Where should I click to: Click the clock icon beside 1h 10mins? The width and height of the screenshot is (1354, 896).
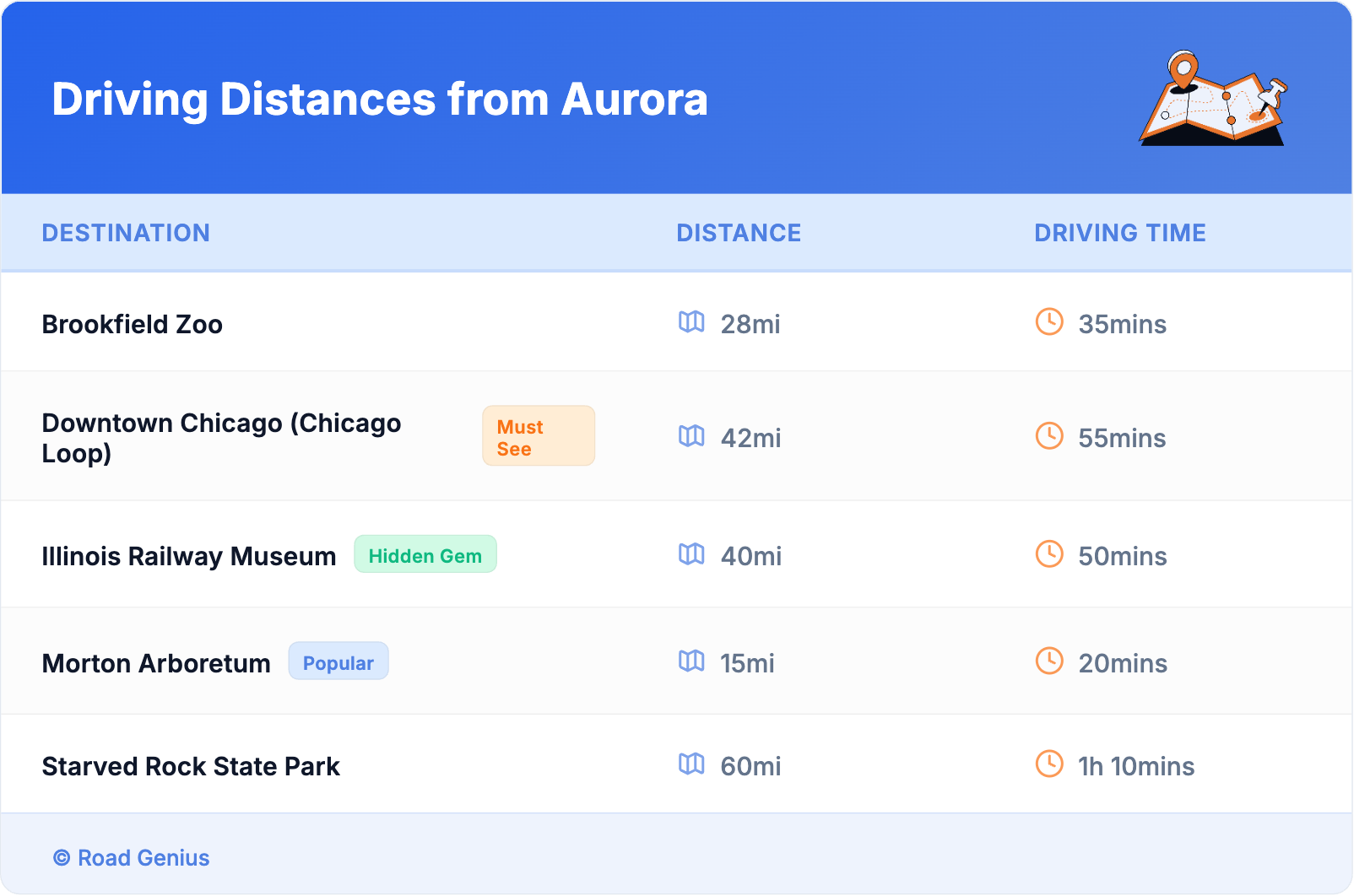coord(1049,764)
